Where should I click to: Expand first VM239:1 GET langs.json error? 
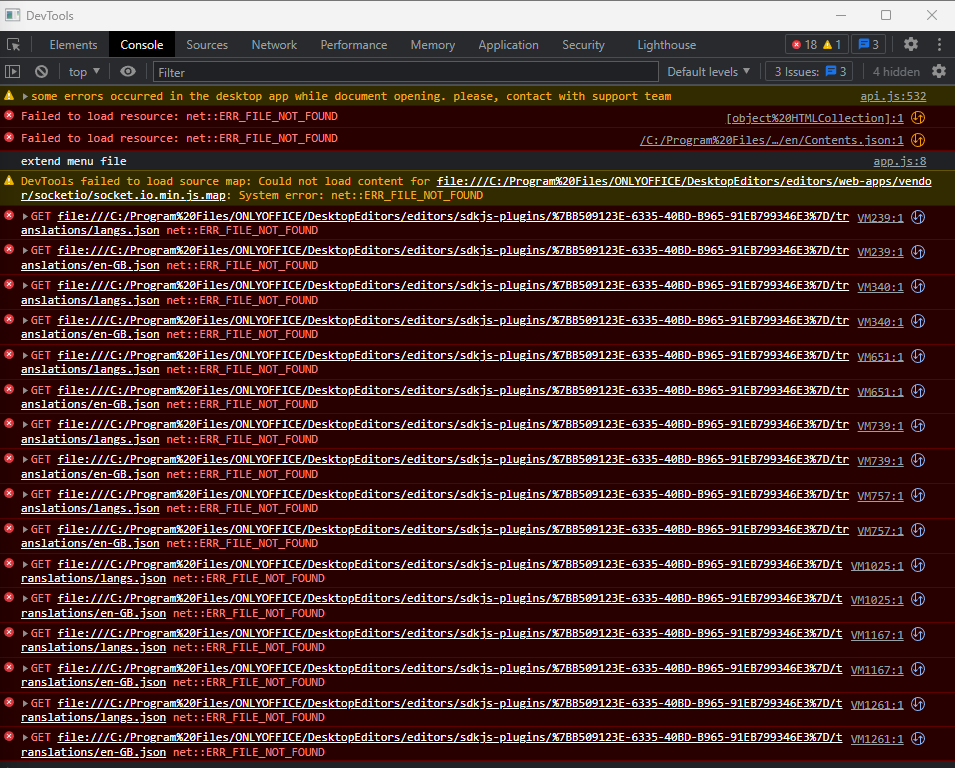click(25, 216)
